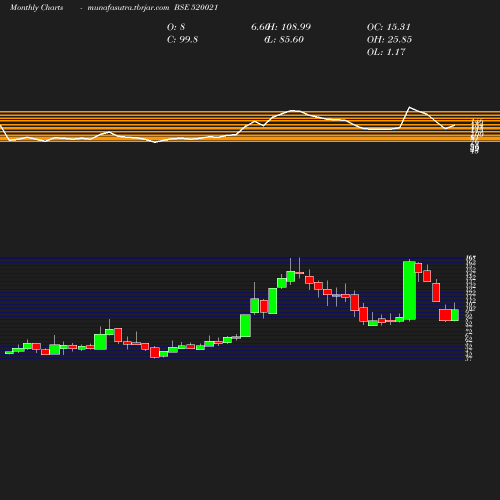
Task: Select the "OH: 25.85" value
Action: pos(389,40)
